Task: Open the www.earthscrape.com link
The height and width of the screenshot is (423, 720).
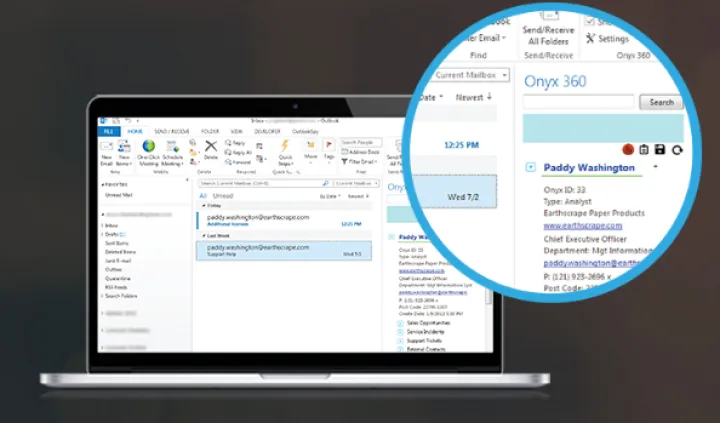Action: point(580,226)
